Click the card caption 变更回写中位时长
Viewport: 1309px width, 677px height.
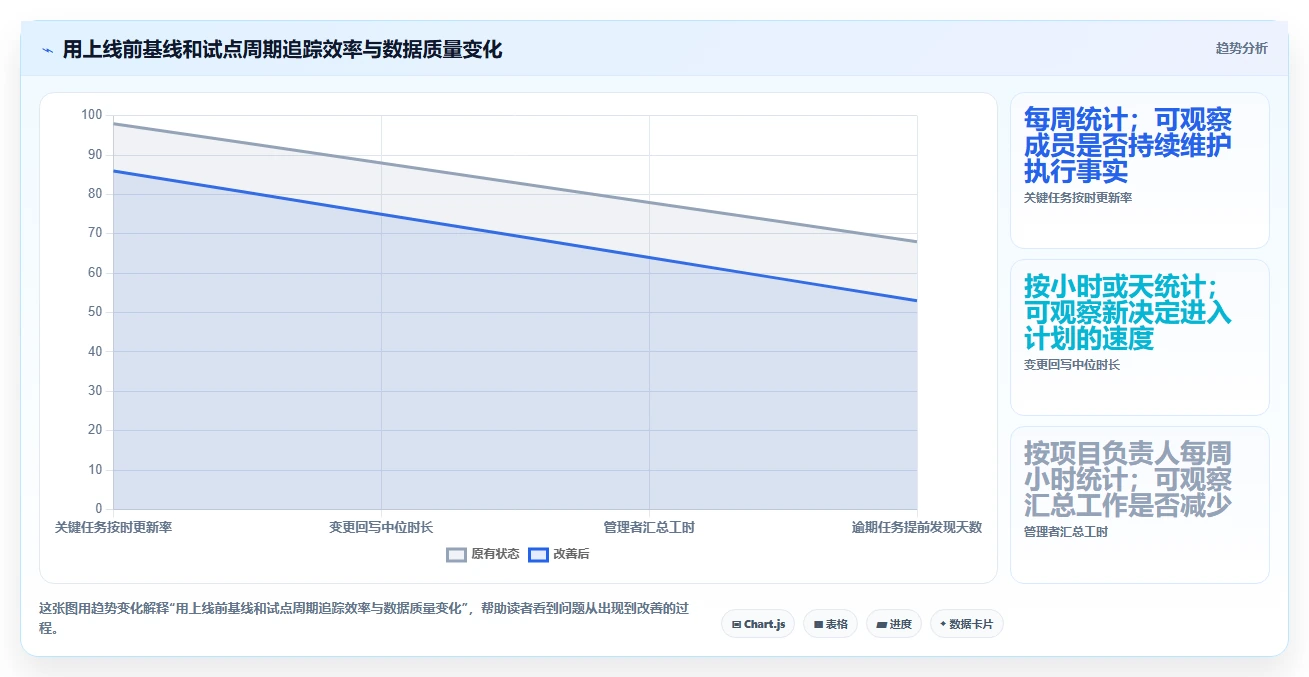tap(1072, 365)
